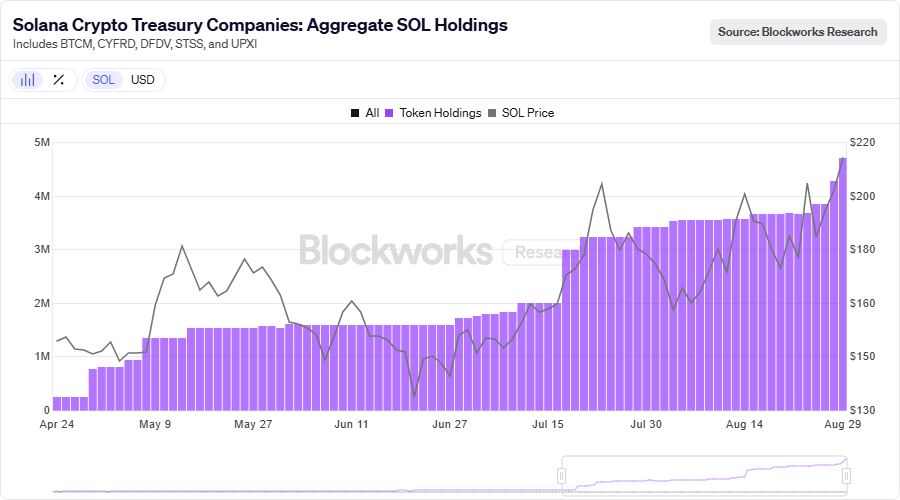Open the Source: Blockworks Research button
Image resolution: width=900 pixels, height=500 pixels.
[798, 32]
